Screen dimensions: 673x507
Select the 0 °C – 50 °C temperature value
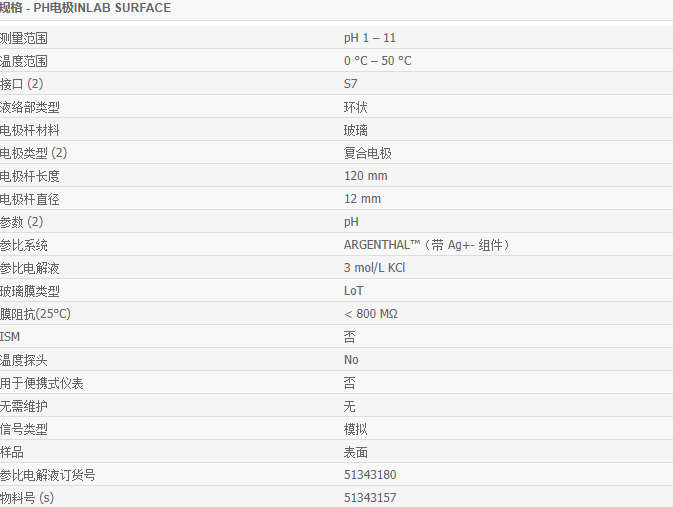[377, 61]
